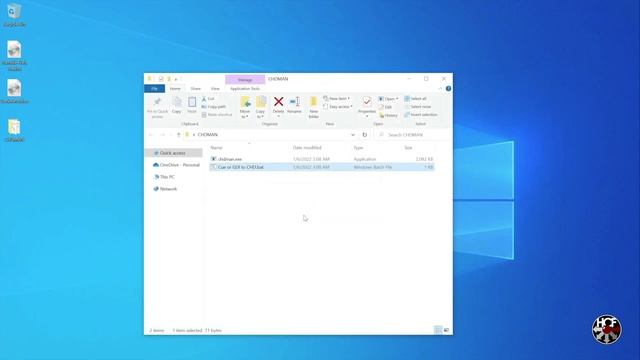This screenshot has height=360, width=640.
Task: Select the CHDMAN item on the desktop
Action: click(14, 131)
